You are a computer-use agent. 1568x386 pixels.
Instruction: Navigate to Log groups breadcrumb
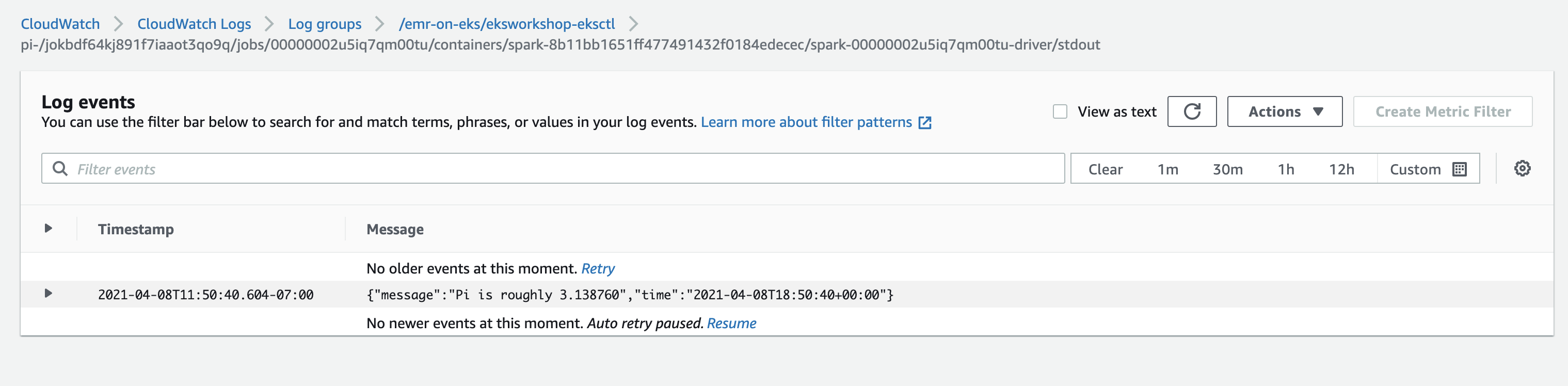pyautogui.click(x=325, y=24)
